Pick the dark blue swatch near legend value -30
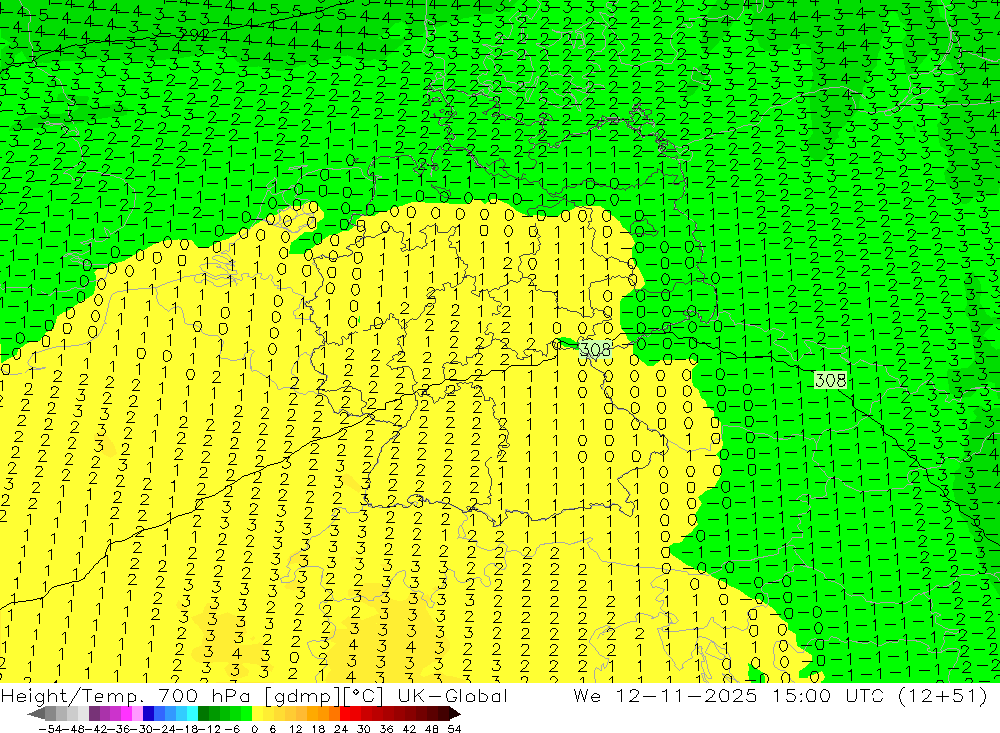The width and height of the screenshot is (1000, 733). 149,713
